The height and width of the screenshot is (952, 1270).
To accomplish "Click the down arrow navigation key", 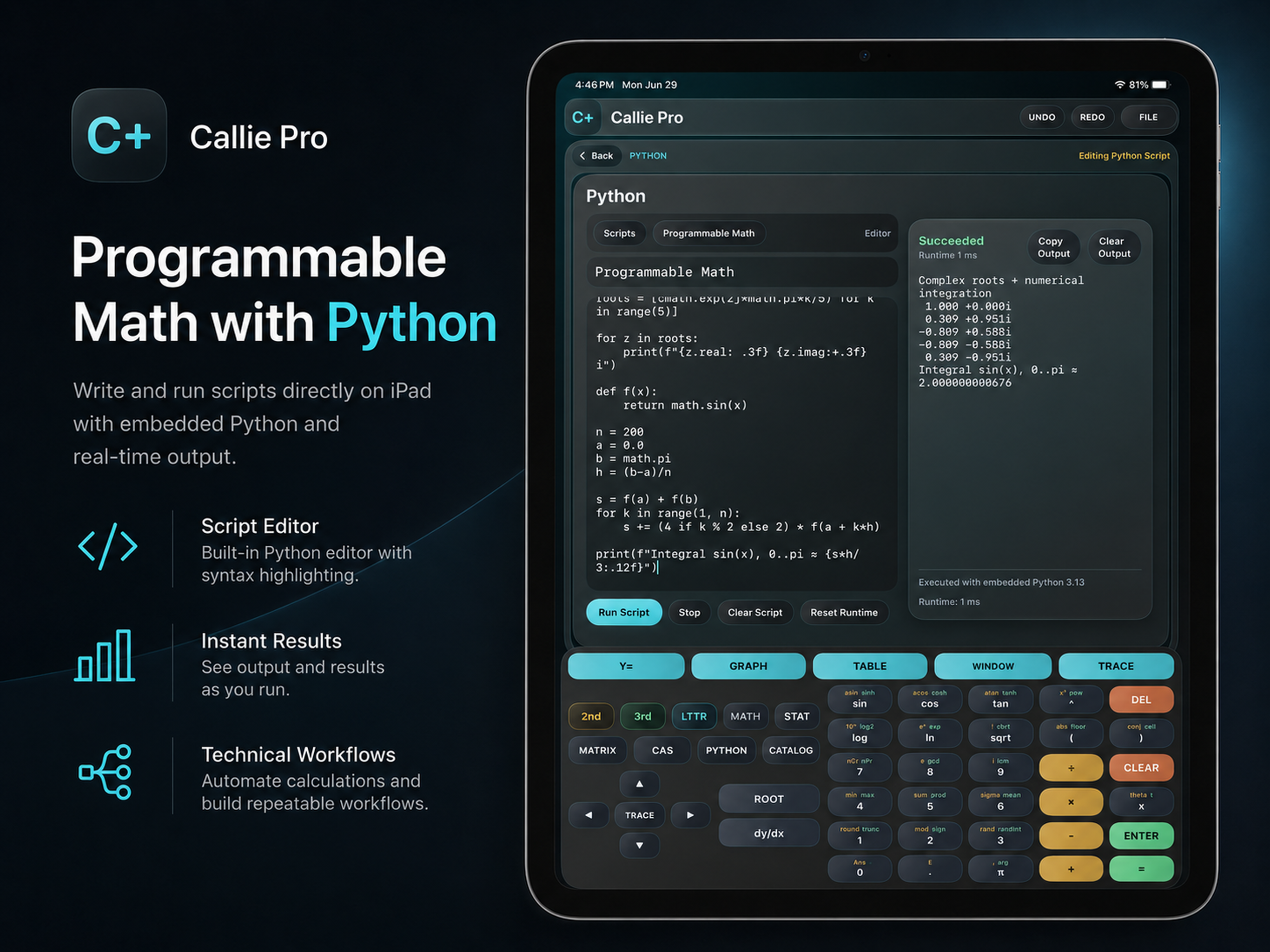I will tap(639, 845).
